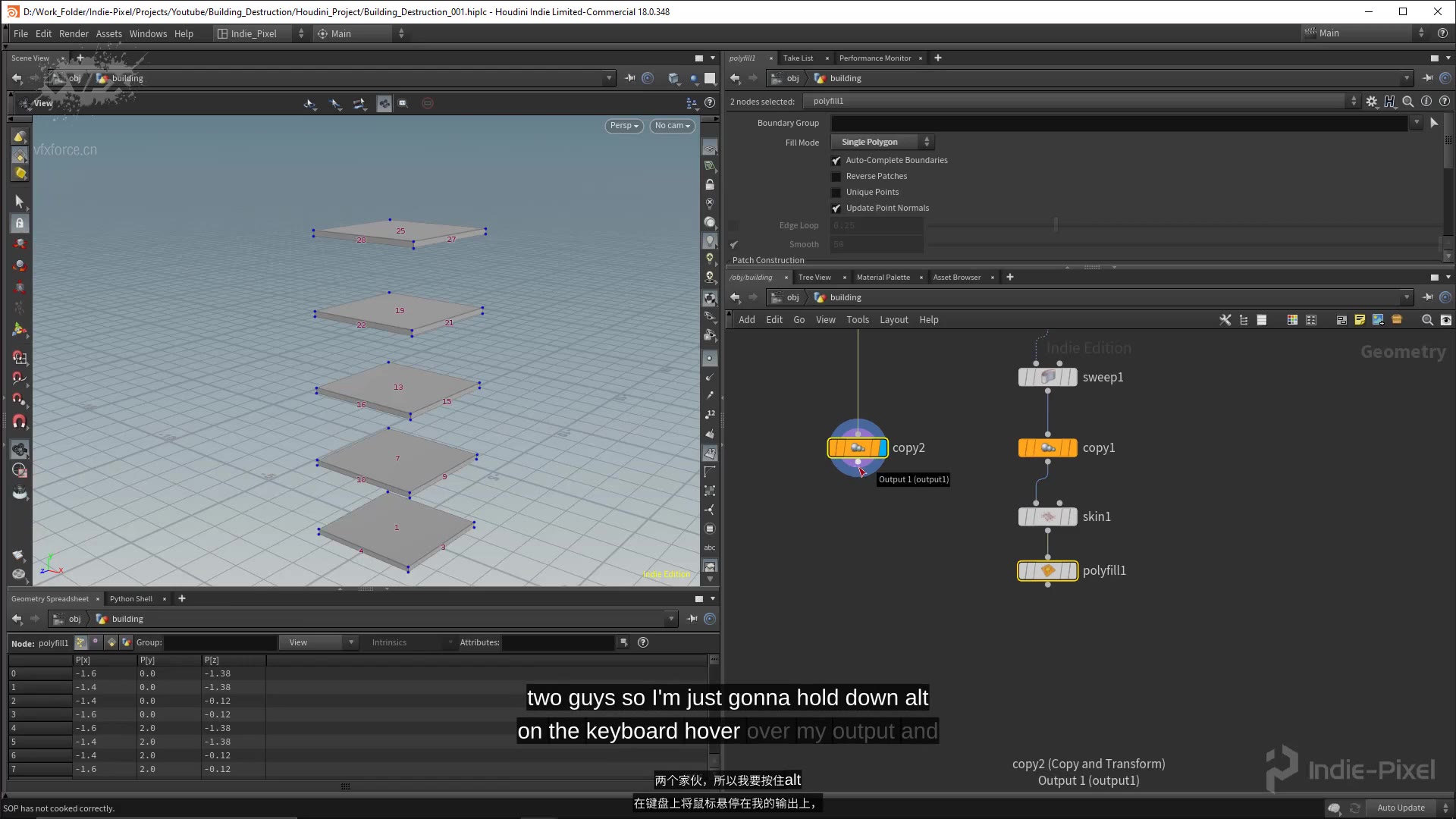
Task: Select the sweep1 node
Action: [1048, 377]
